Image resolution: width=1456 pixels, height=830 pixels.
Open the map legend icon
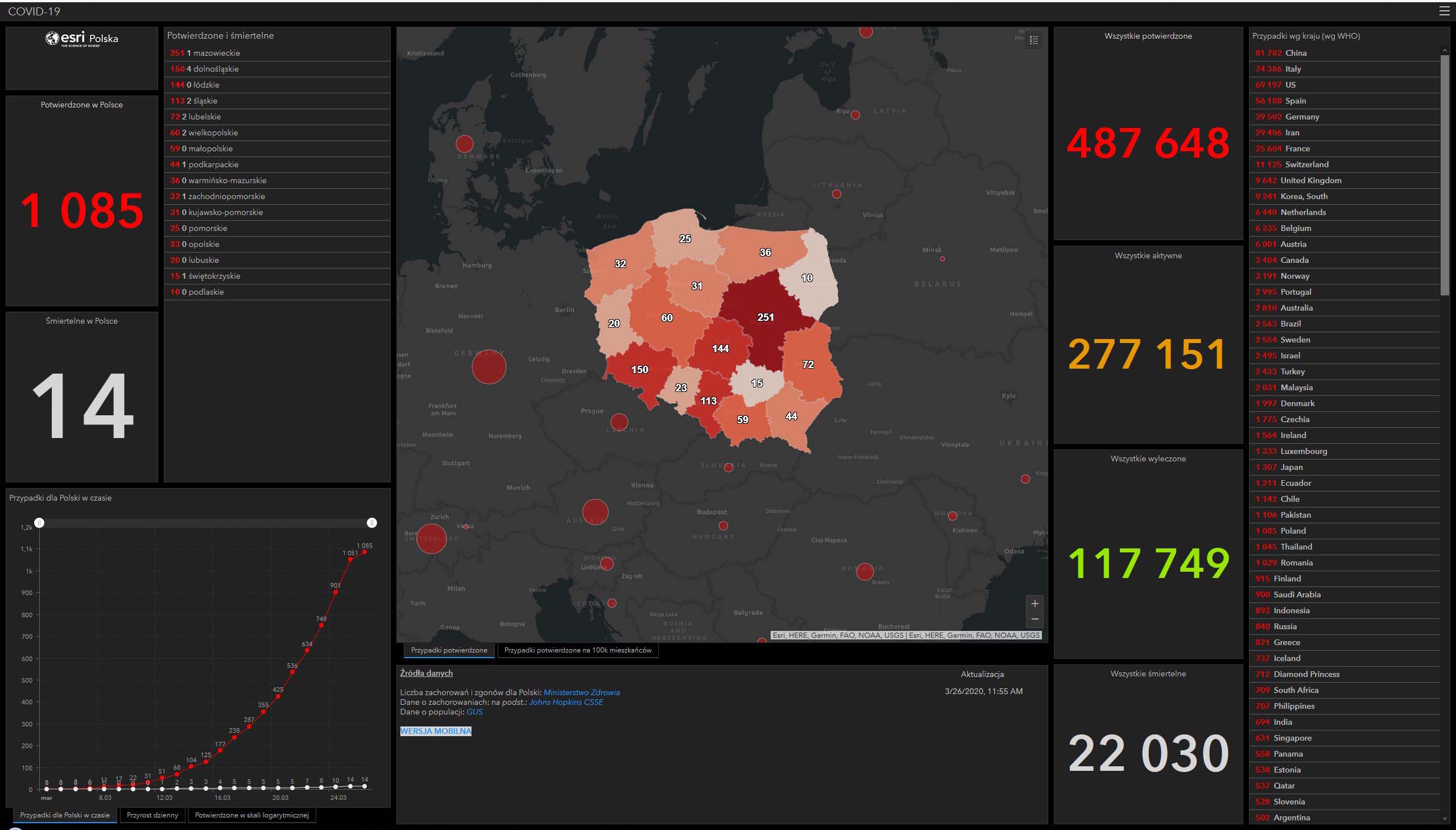tap(1034, 40)
